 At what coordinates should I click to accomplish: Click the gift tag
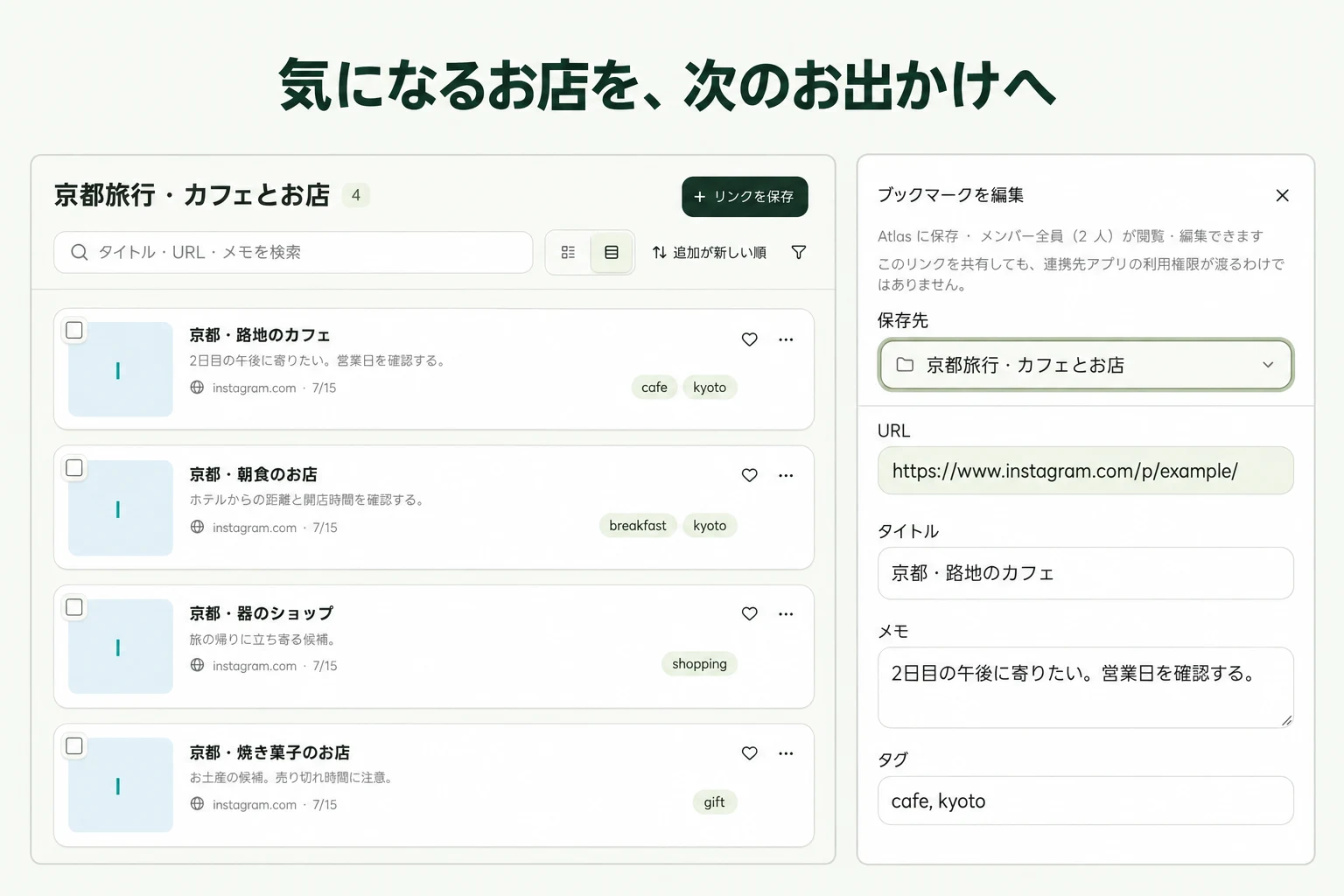pos(714,802)
